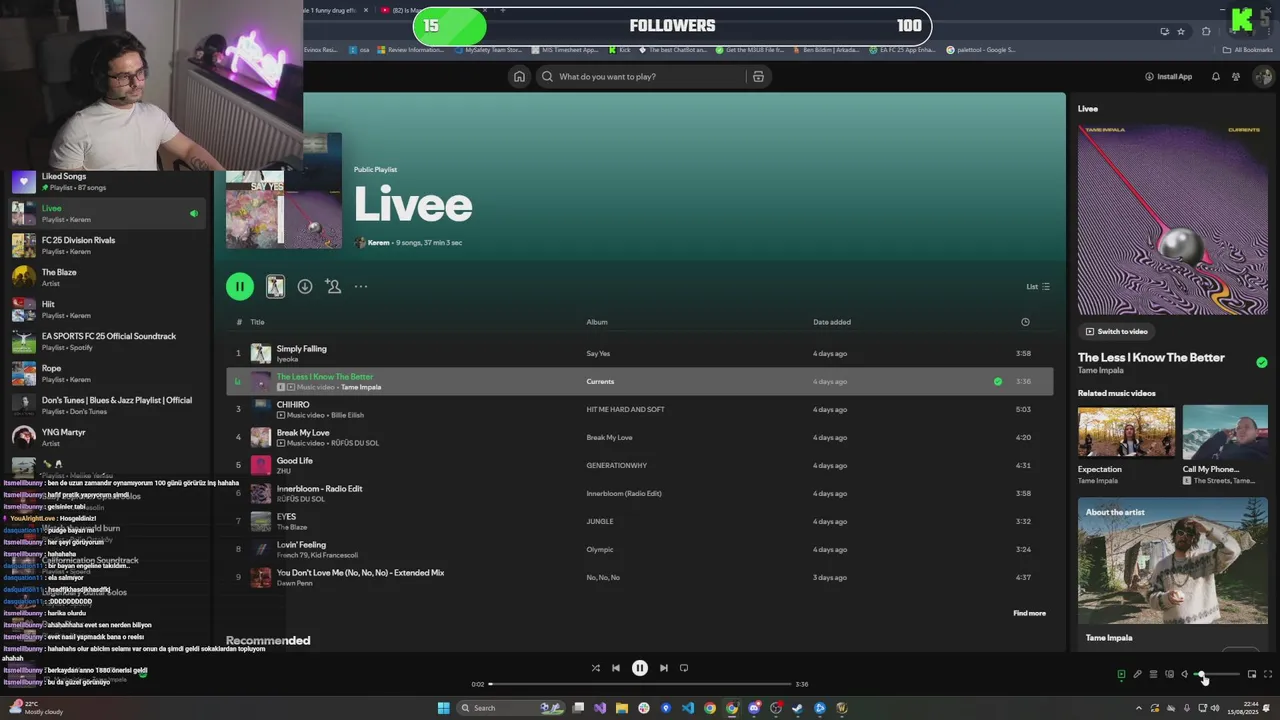Select the track Lovin' Feeling

639,549
